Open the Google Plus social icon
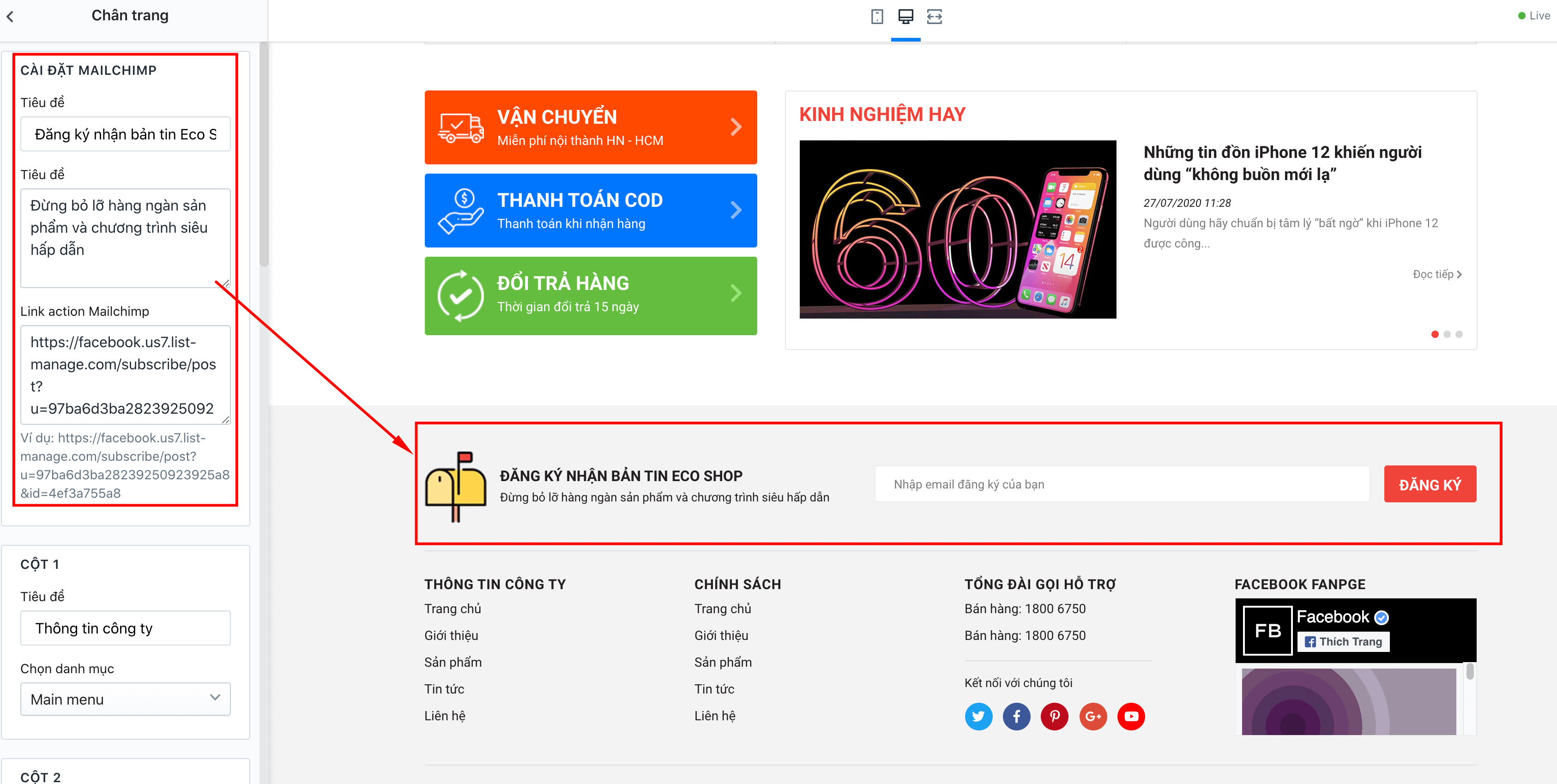 [x=1093, y=716]
